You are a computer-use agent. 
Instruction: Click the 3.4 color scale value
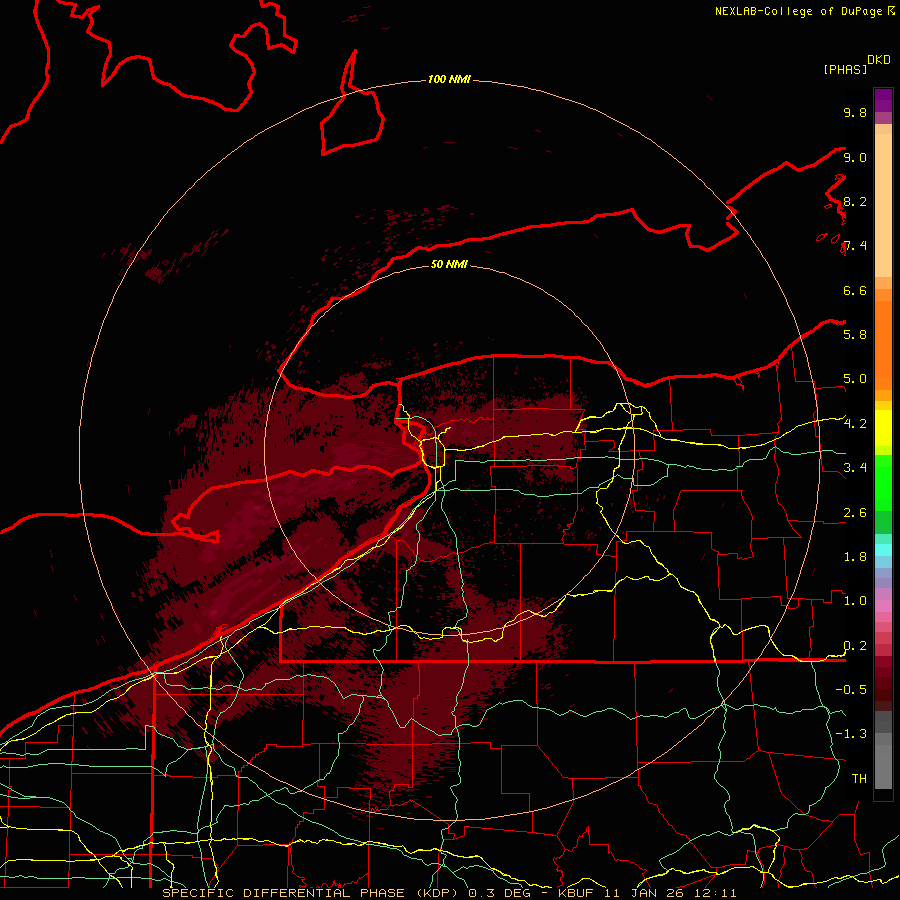855,468
